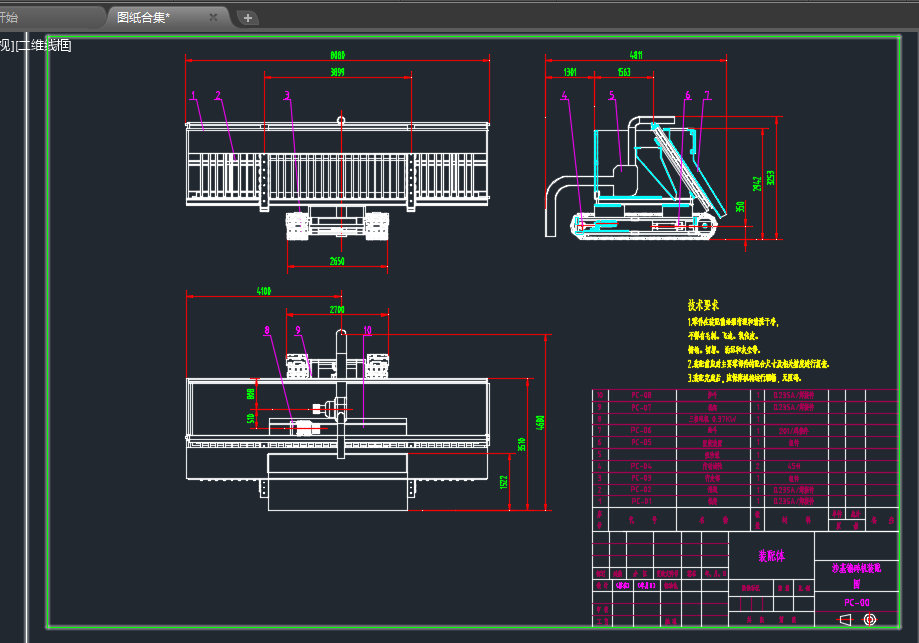Screen dimensions: 919x643
Task: Select part balloon number 7 in side view
Action: point(706,96)
